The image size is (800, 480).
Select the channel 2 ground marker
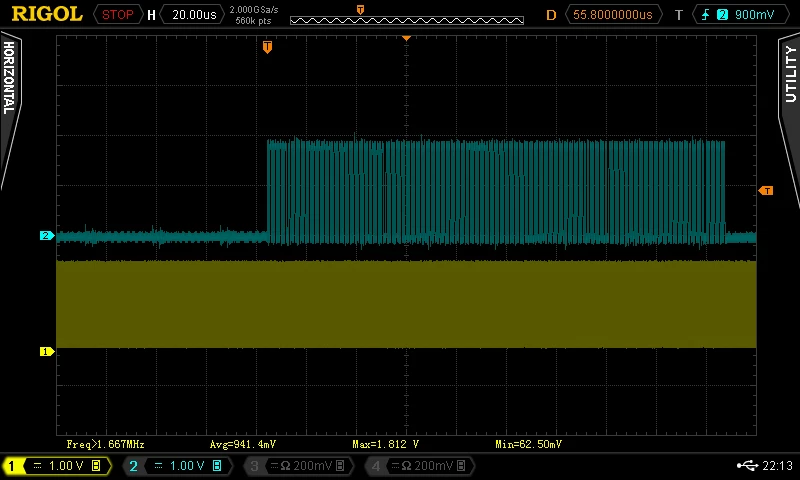(x=46, y=235)
